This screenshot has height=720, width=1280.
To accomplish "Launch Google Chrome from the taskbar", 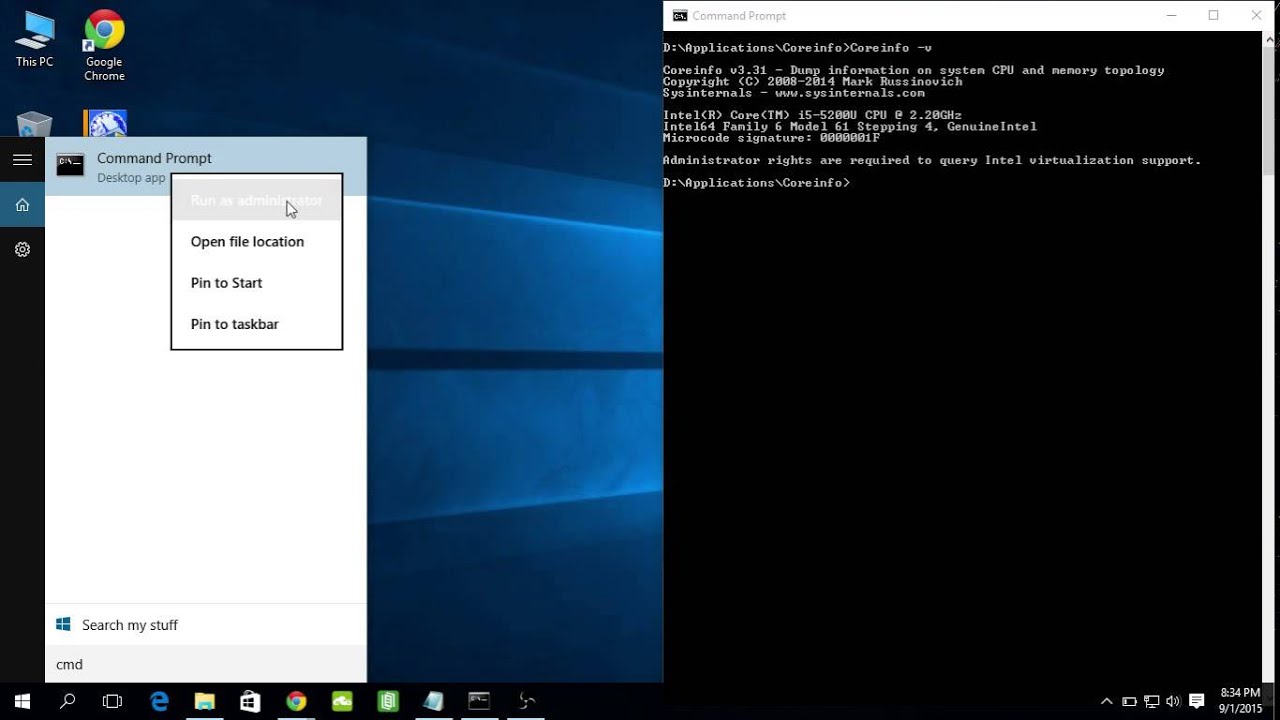I will pos(296,700).
